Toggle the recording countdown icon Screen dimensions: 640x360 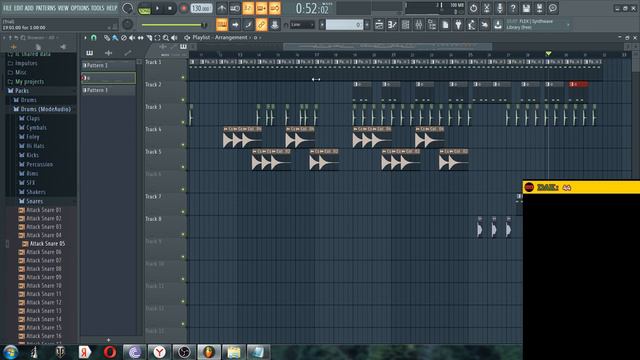click(x=248, y=8)
